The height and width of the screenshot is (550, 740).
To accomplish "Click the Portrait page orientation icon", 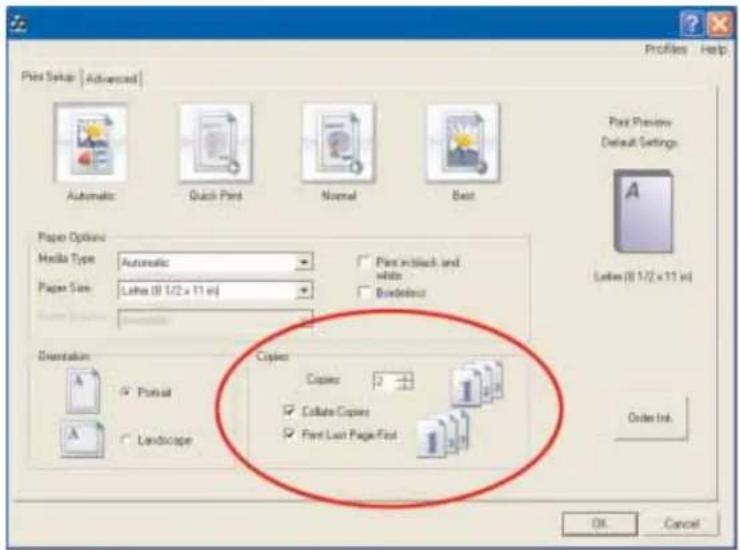I will click(83, 391).
